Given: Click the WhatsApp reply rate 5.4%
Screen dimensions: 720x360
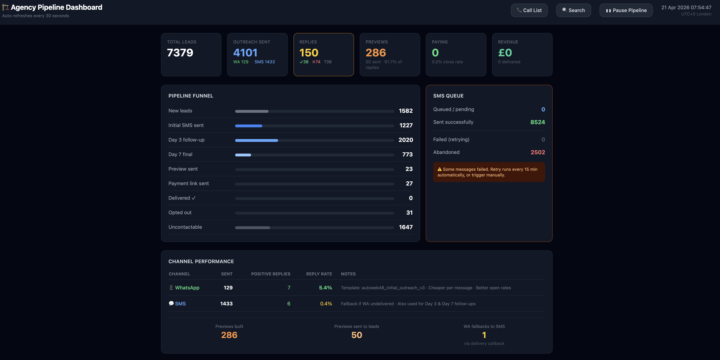Looking at the screenshot, I should click(x=326, y=288).
